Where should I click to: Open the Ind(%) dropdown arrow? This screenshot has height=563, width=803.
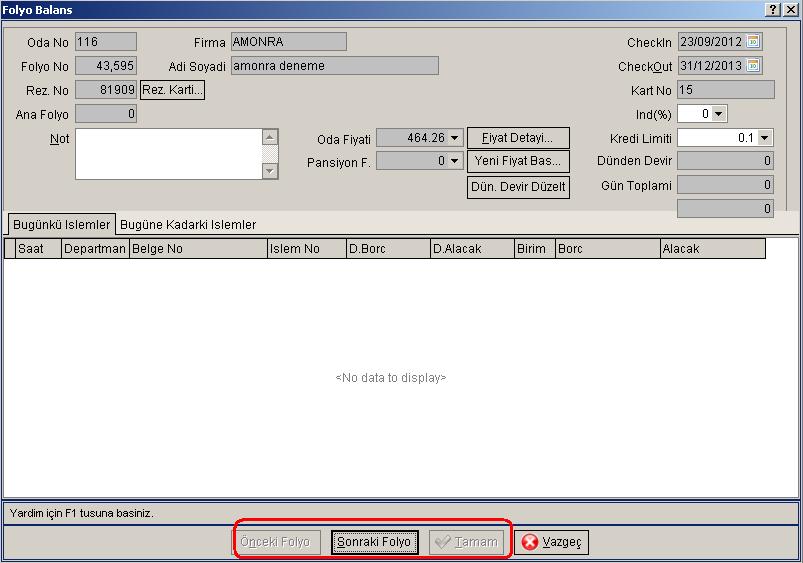pyautogui.click(x=719, y=114)
